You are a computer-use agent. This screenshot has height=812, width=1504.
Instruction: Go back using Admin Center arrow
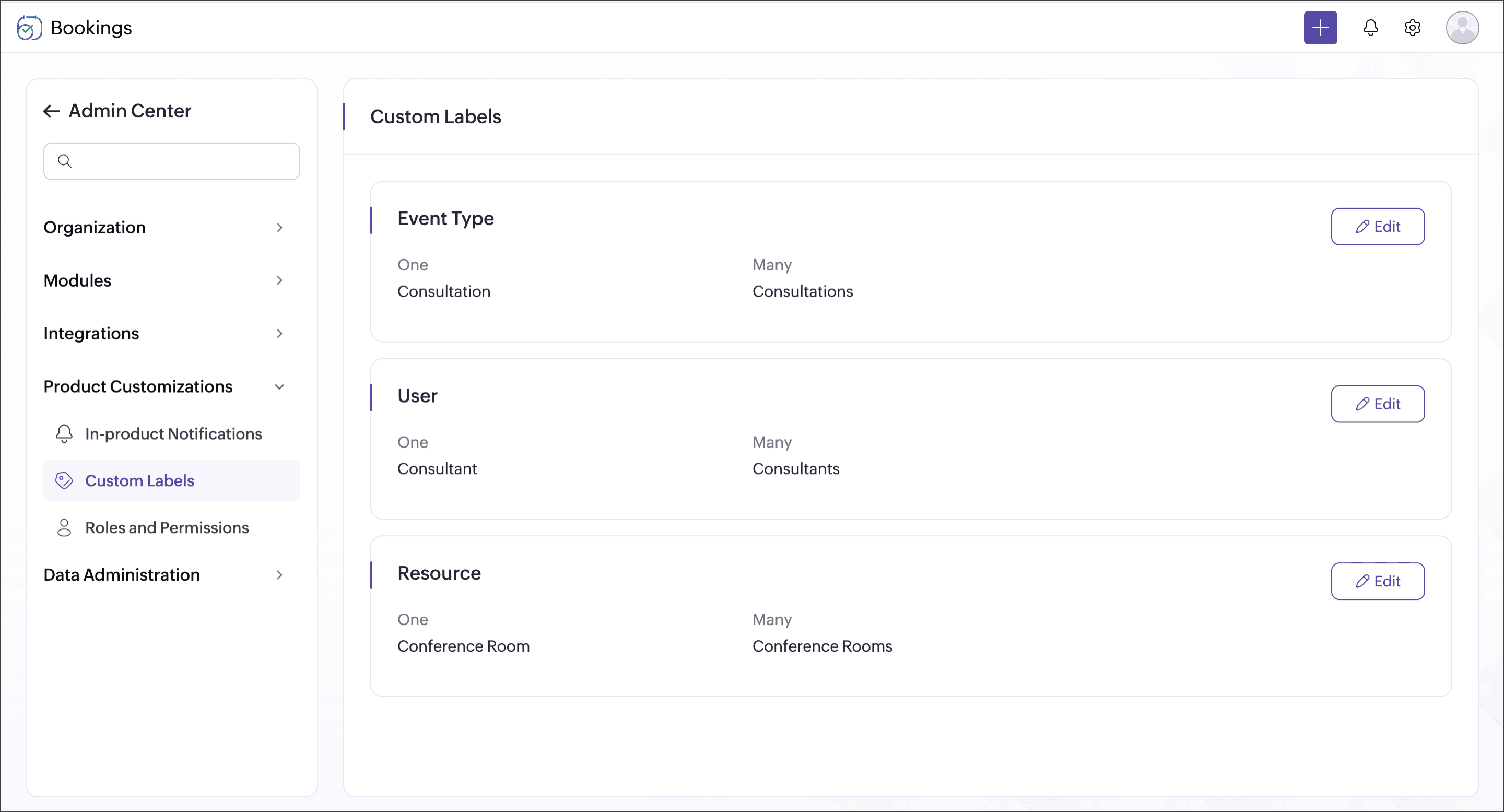52,111
